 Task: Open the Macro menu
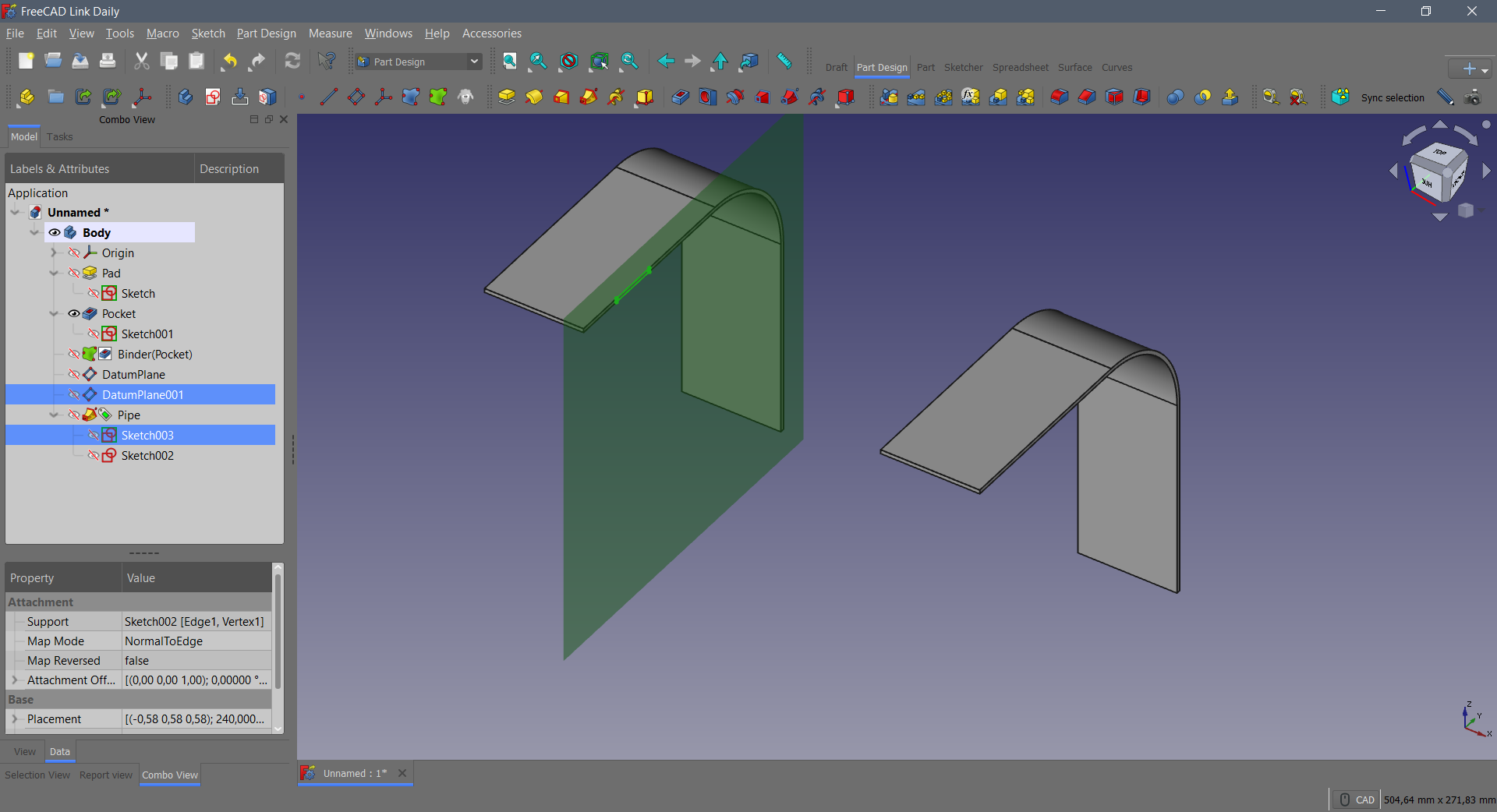162,33
